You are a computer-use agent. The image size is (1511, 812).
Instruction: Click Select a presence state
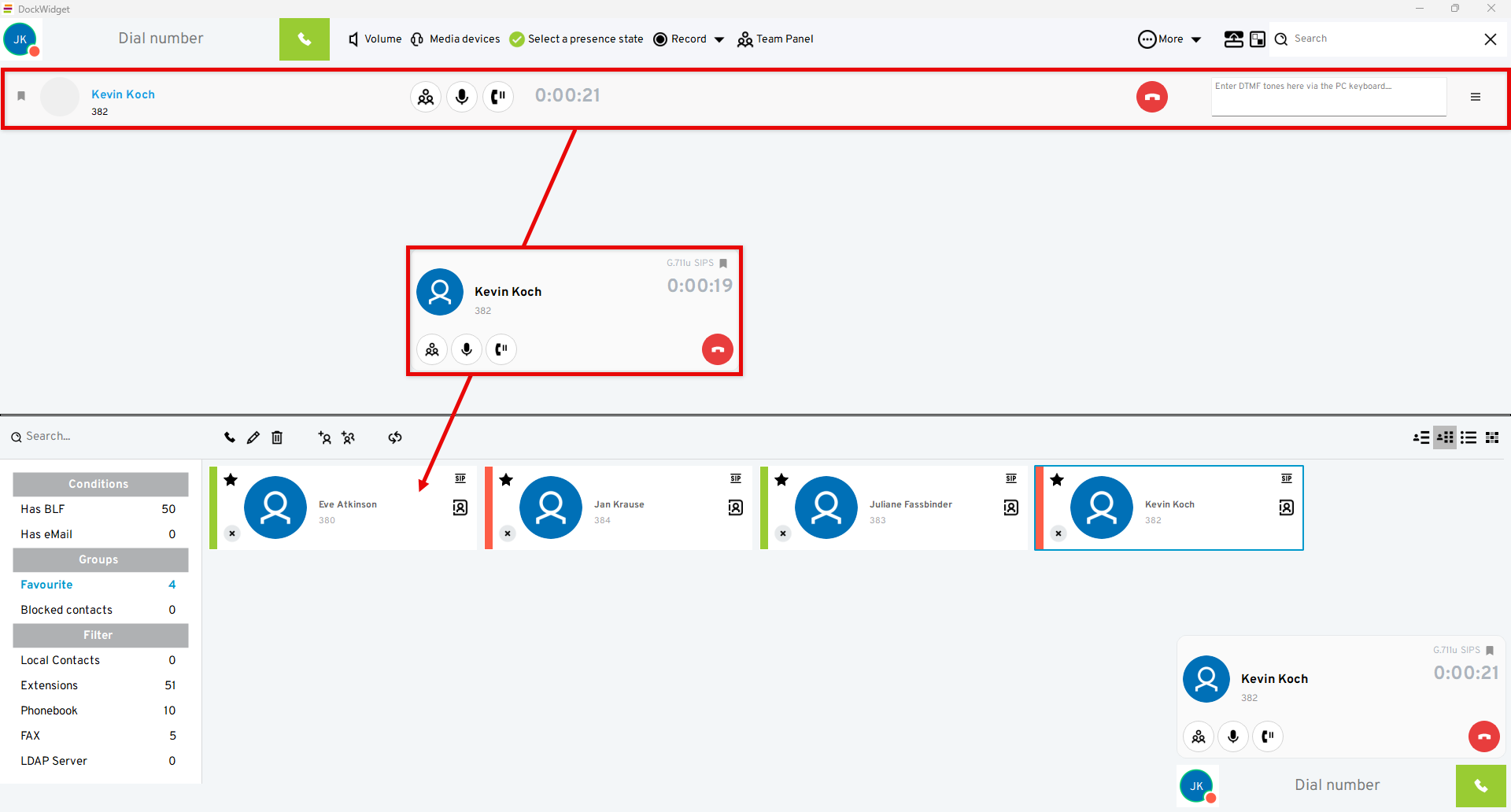576,39
